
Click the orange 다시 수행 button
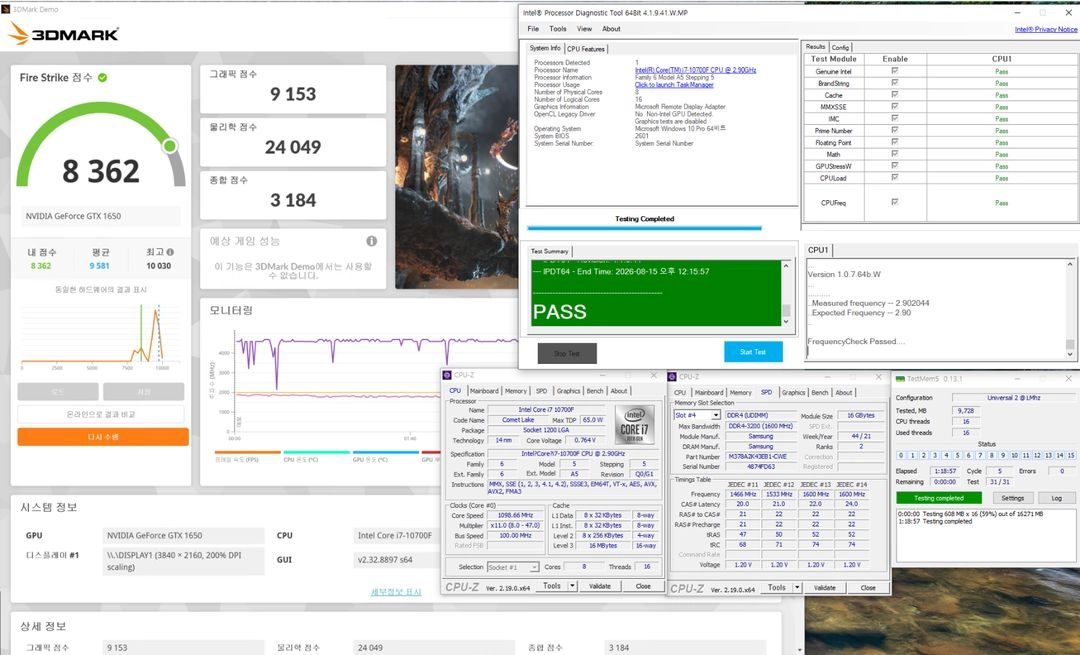(x=103, y=437)
